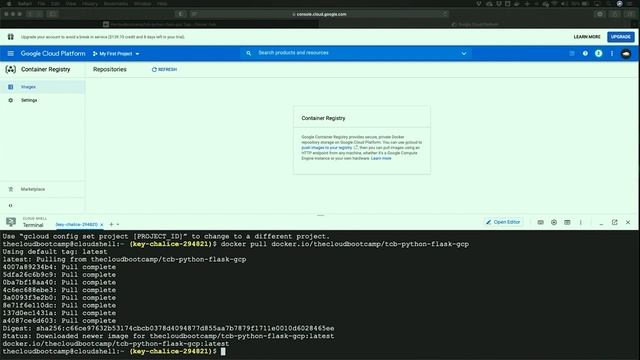Click the Safari address bar console.cloud.google.com

pyautogui.click(x=320, y=14)
